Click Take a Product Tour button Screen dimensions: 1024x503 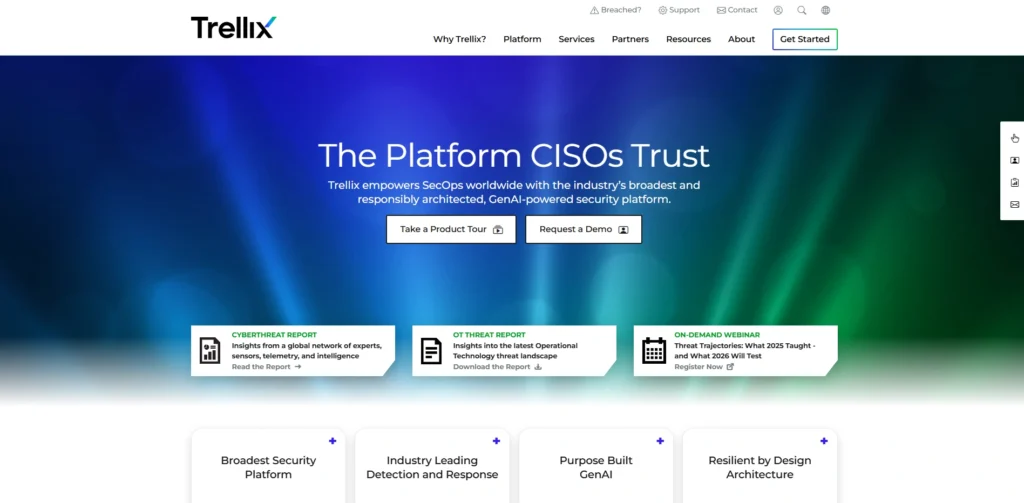coord(451,229)
